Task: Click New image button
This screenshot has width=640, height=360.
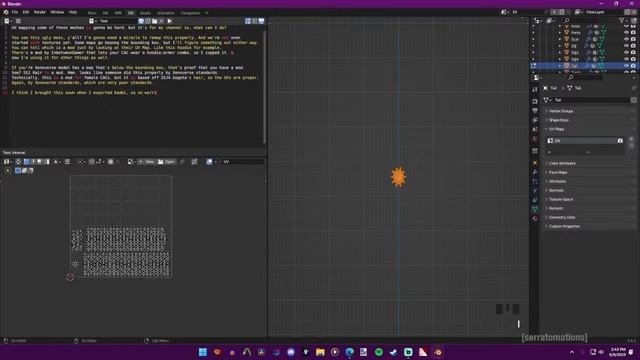Action: tap(147, 162)
